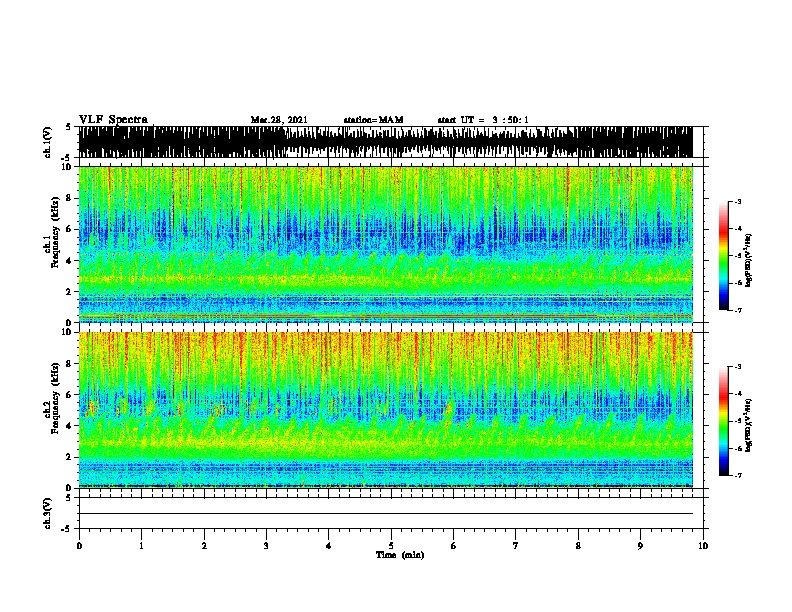Click the "VLF Spectra" plot title
Viewport: 792px width, 612px height.
click(x=113, y=120)
